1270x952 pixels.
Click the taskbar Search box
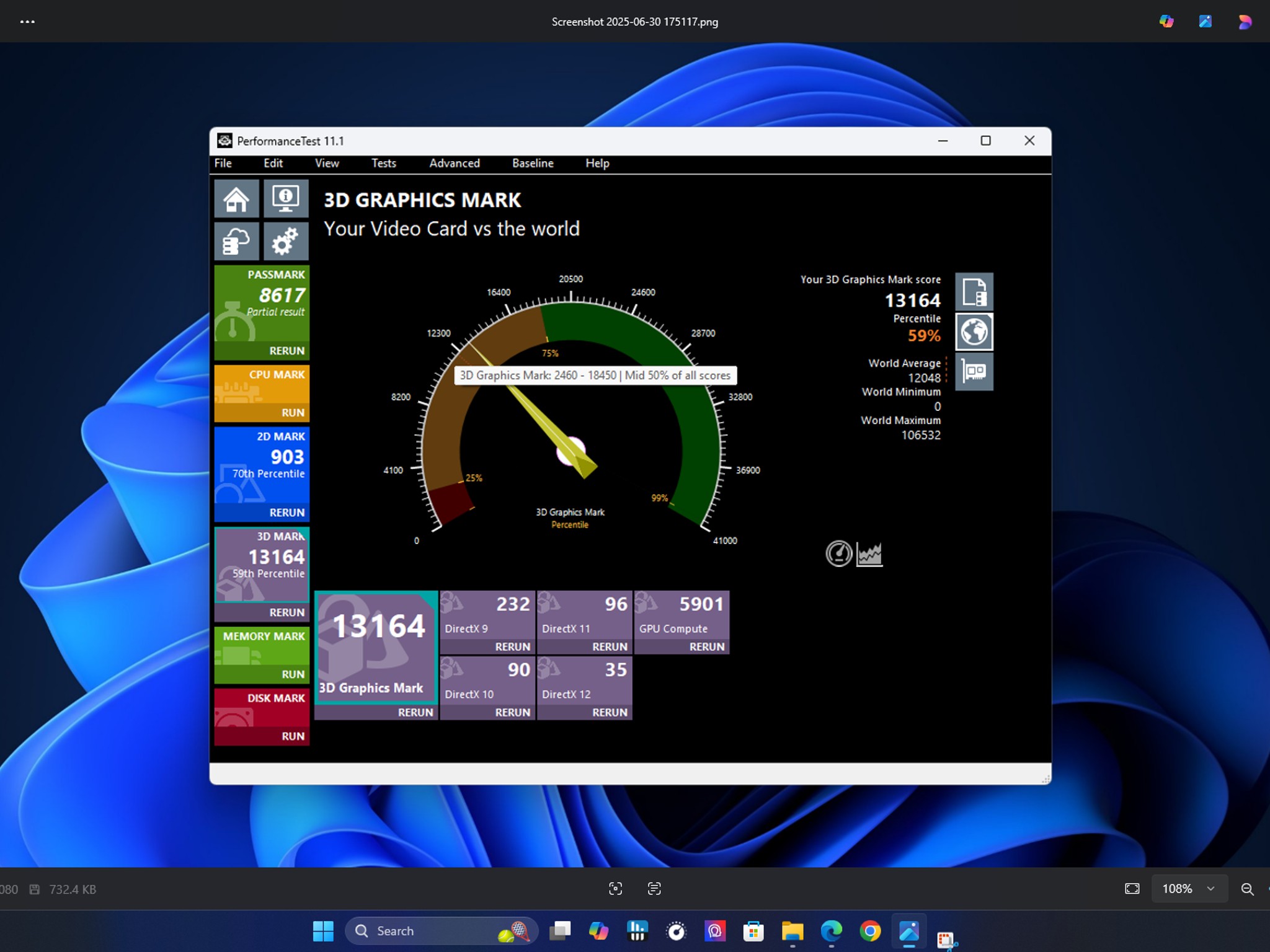click(441, 931)
